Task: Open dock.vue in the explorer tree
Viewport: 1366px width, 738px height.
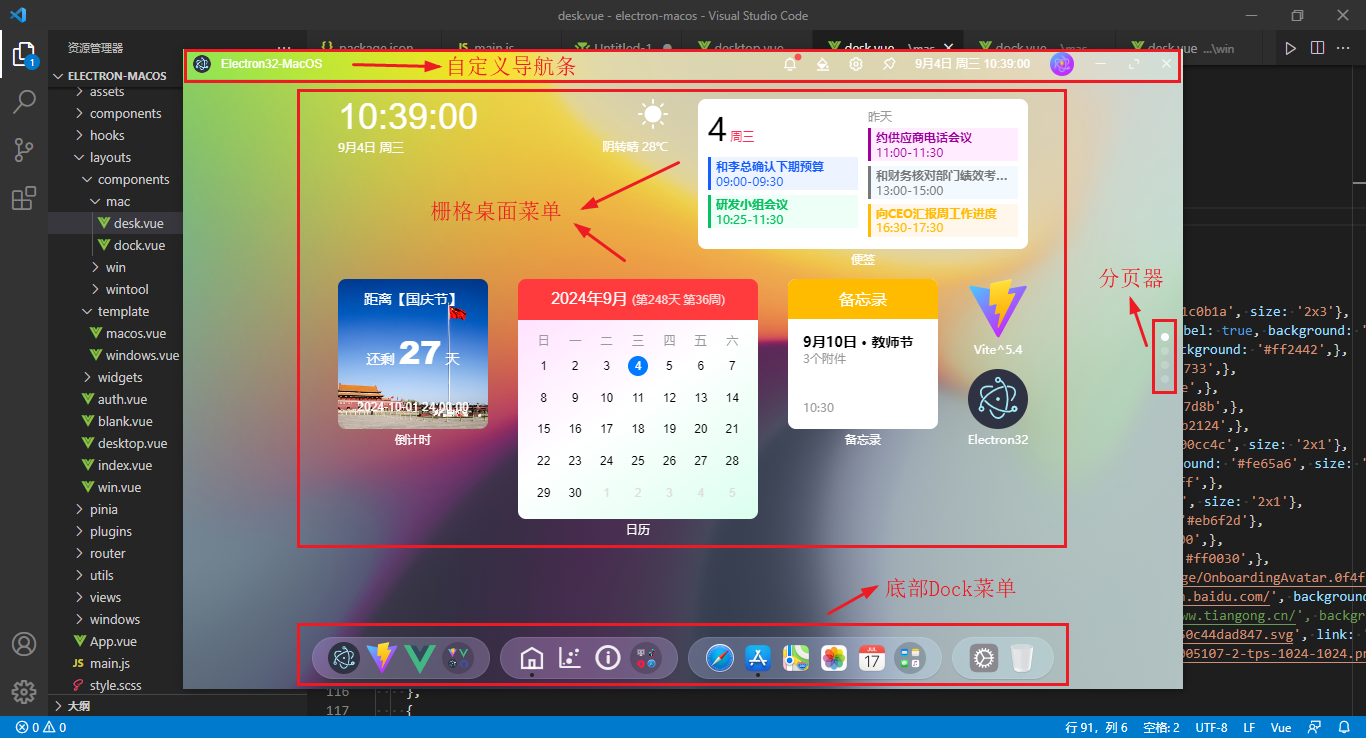Action: click(x=139, y=245)
